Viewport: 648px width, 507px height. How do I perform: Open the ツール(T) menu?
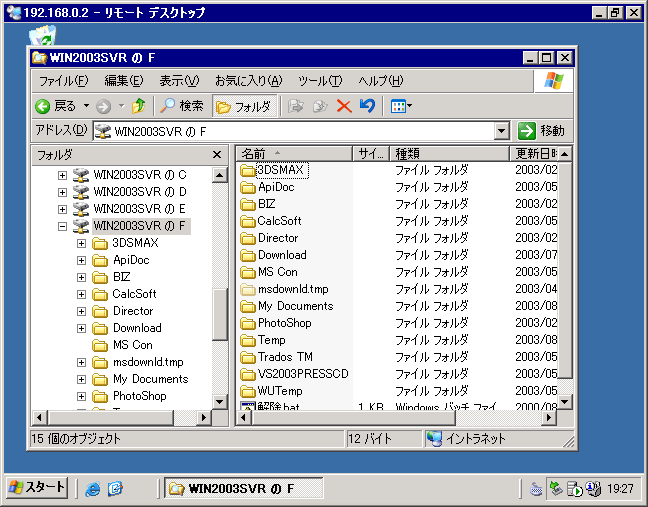[320, 81]
